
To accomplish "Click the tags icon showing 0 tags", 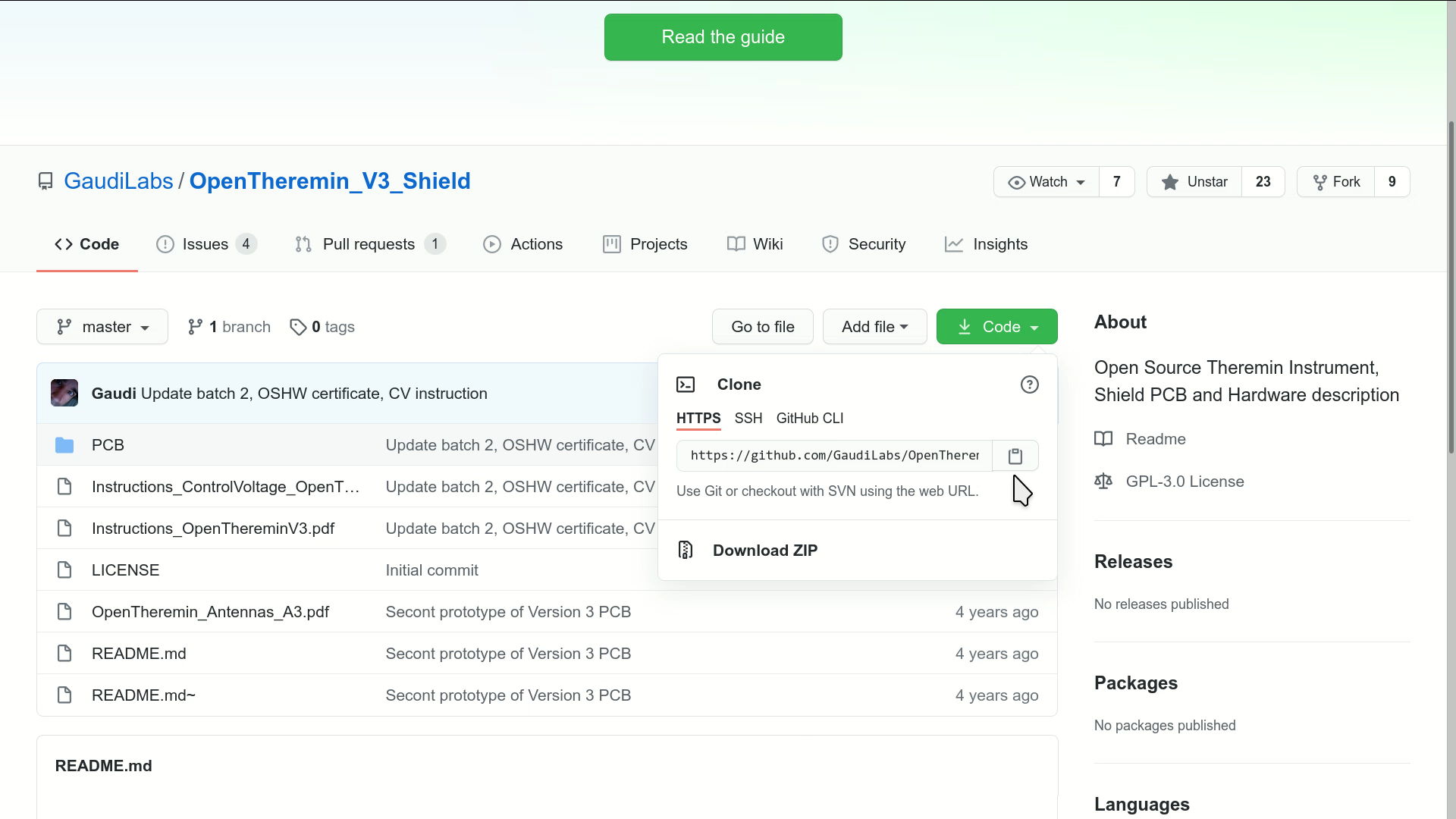I will [x=298, y=327].
